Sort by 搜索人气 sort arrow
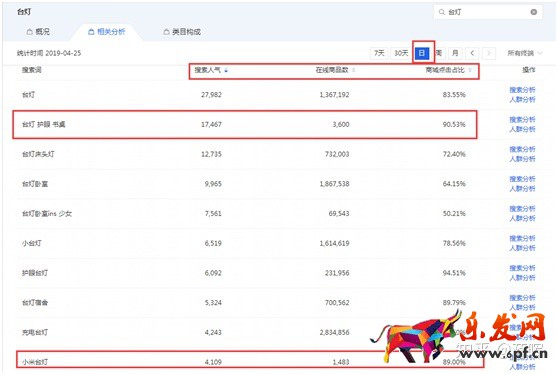This screenshot has width=558, height=374. (226, 70)
